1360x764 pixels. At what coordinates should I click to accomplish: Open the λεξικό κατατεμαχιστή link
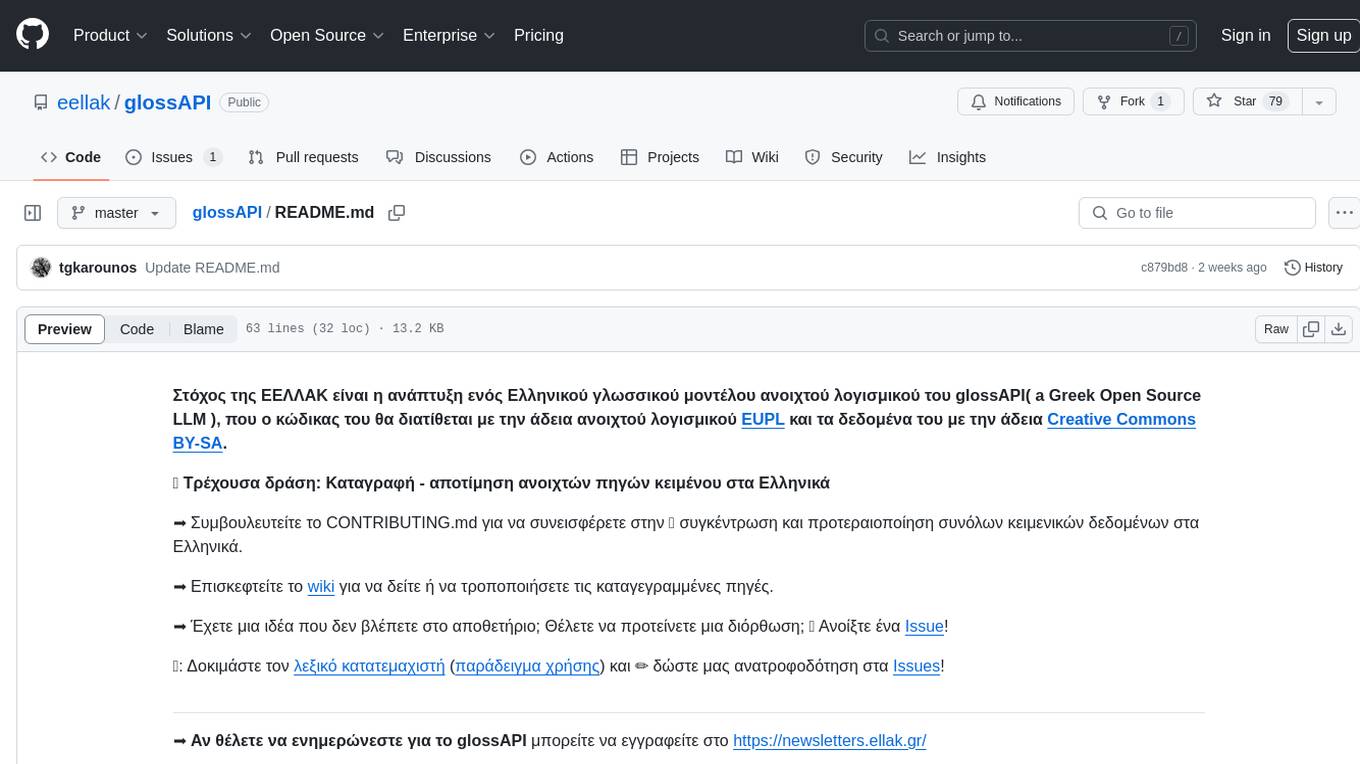[x=369, y=666]
